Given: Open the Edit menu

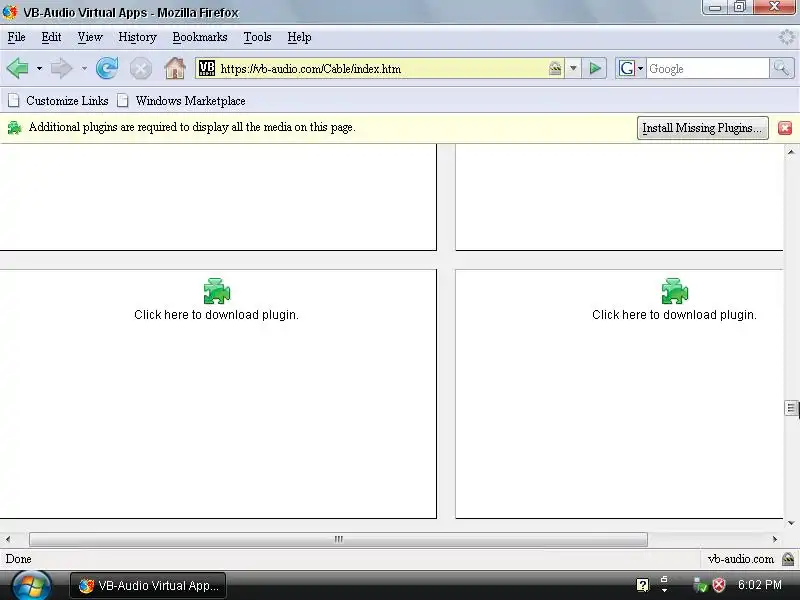Looking at the screenshot, I should point(51,37).
